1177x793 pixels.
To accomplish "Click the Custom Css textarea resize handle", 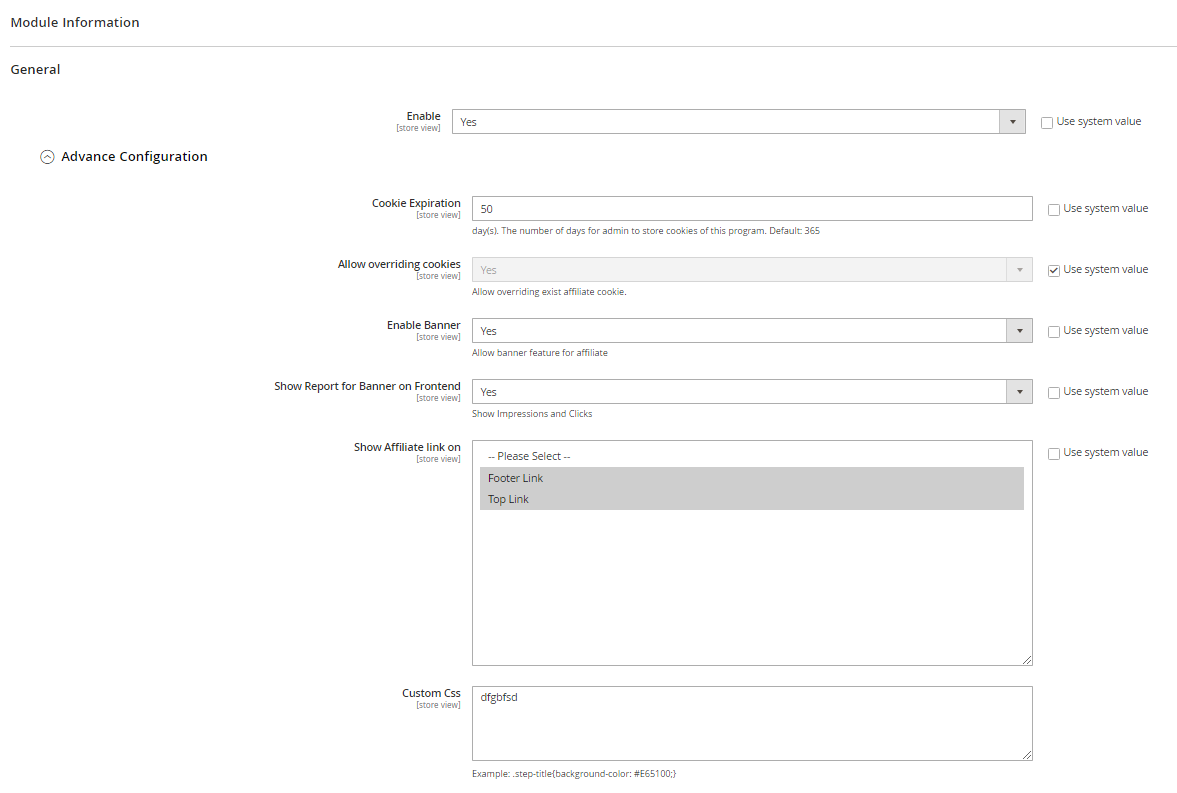I will 1027,755.
